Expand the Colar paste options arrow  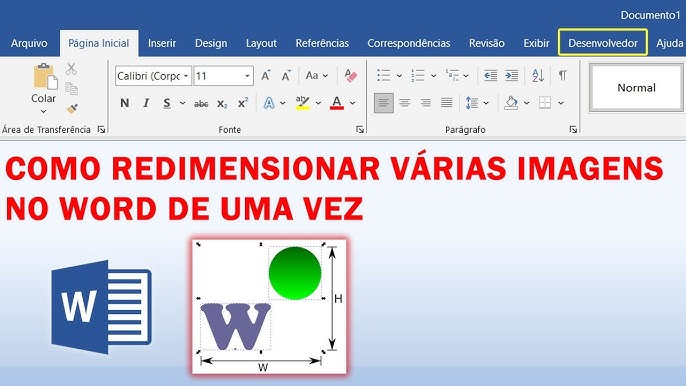click(x=43, y=111)
